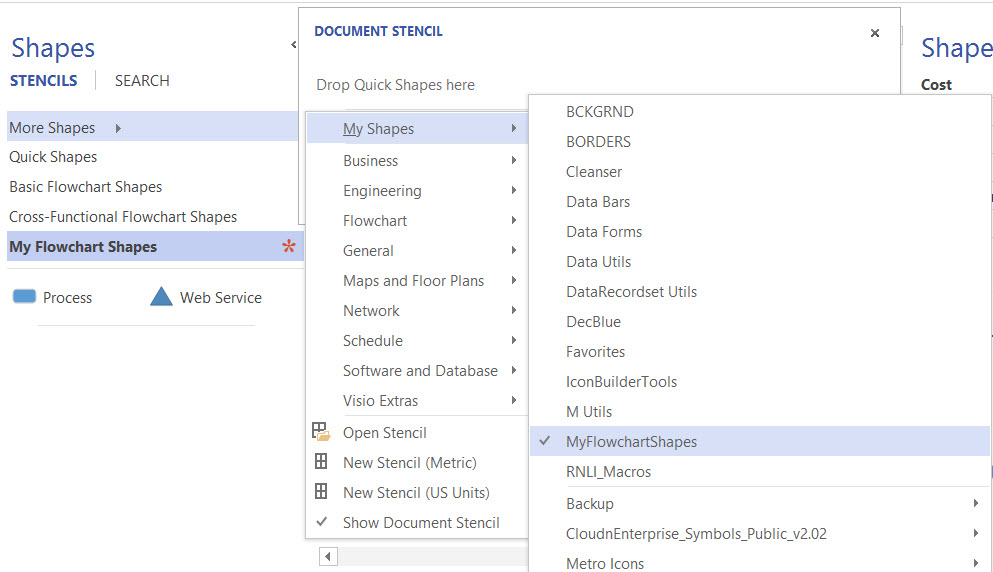This screenshot has height=572, width=993.
Task: Select the Web Service triangle shape
Action: click(x=161, y=297)
